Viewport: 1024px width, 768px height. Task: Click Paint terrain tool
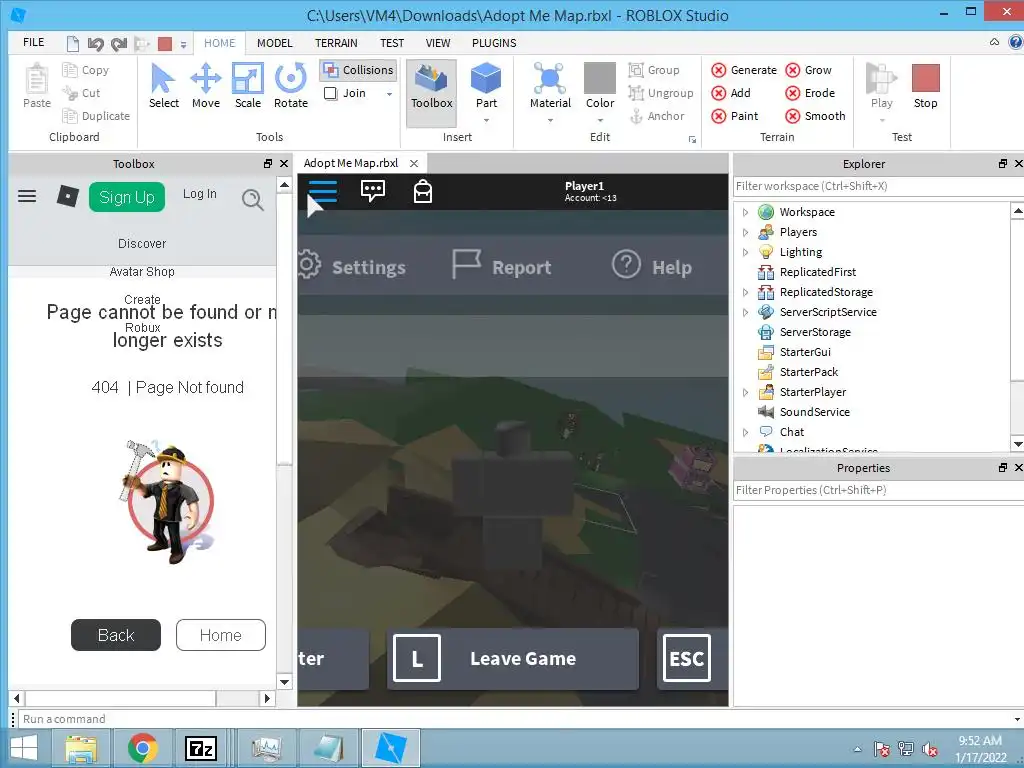tap(735, 116)
